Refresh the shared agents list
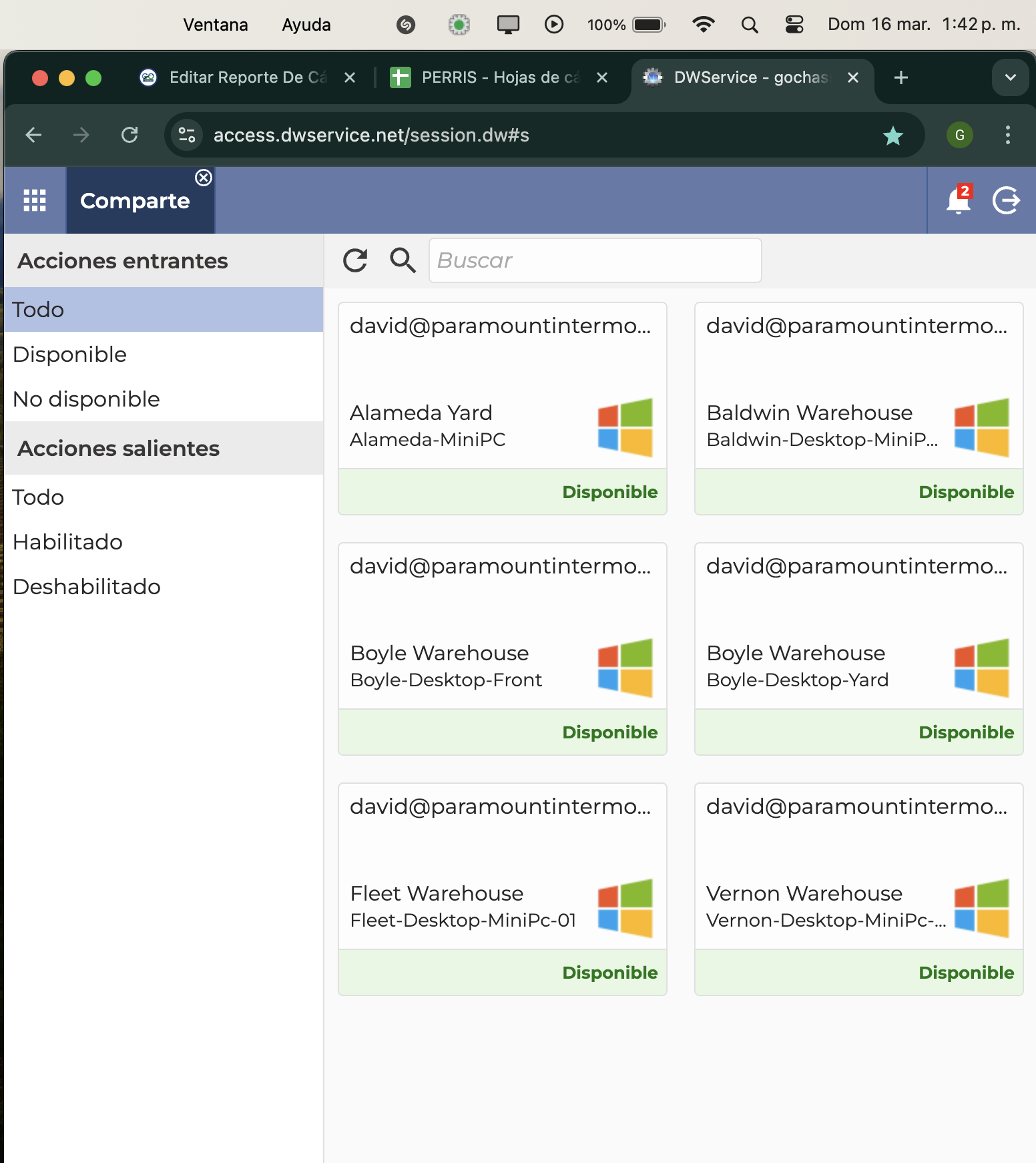The height and width of the screenshot is (1163, 1036). coord(355,260)
